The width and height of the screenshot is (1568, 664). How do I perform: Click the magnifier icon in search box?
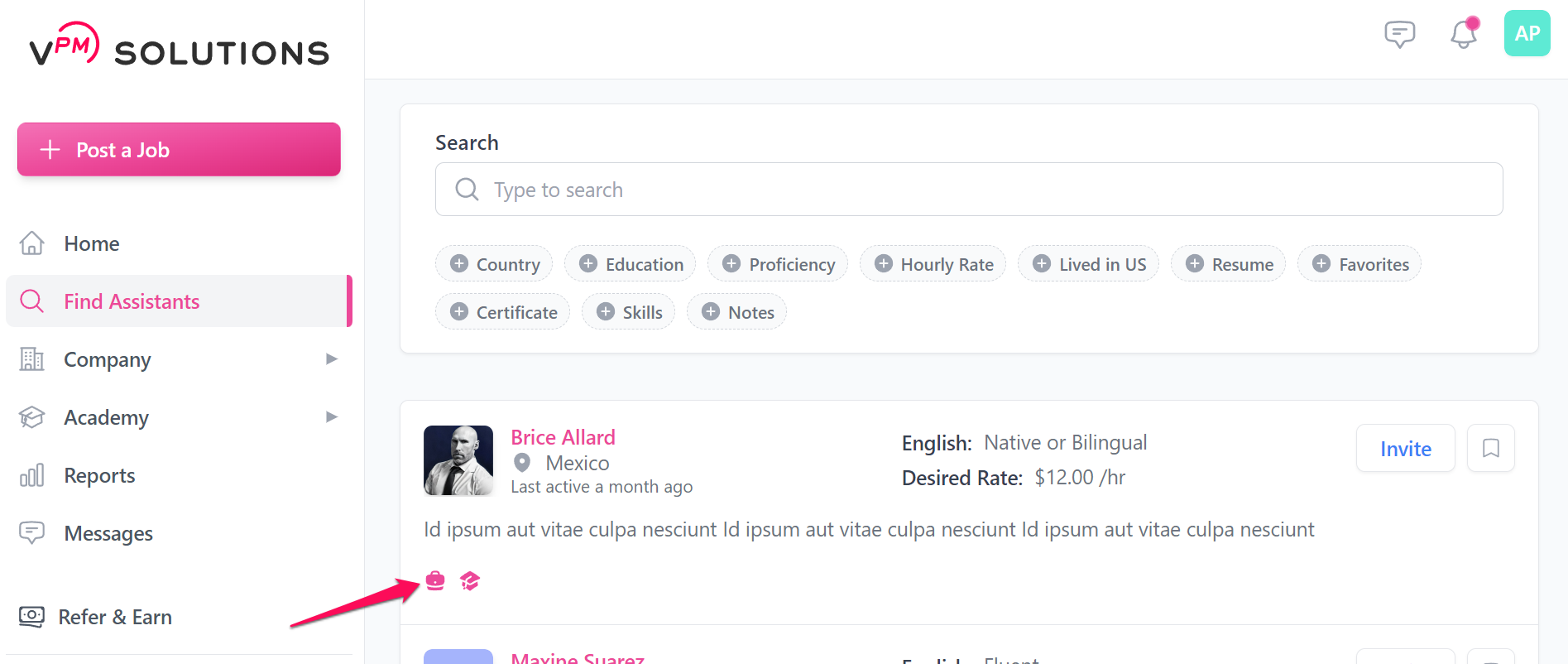pyautogui.click(x=468, y=190)
